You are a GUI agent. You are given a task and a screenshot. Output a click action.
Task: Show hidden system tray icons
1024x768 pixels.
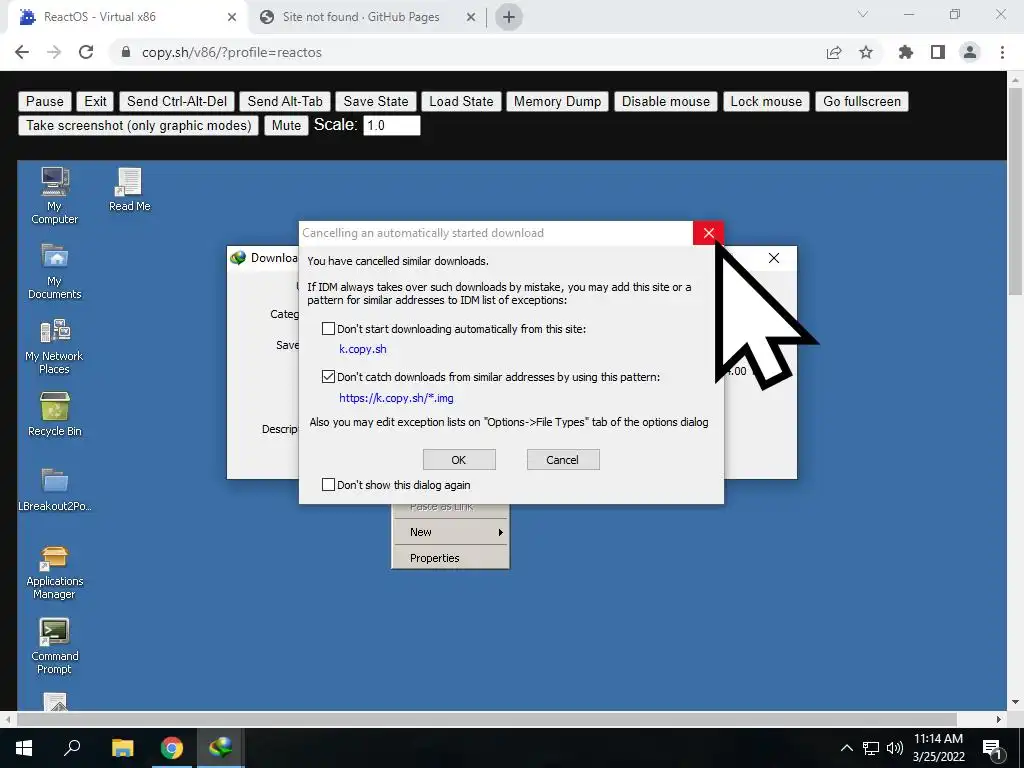[846, 748]
